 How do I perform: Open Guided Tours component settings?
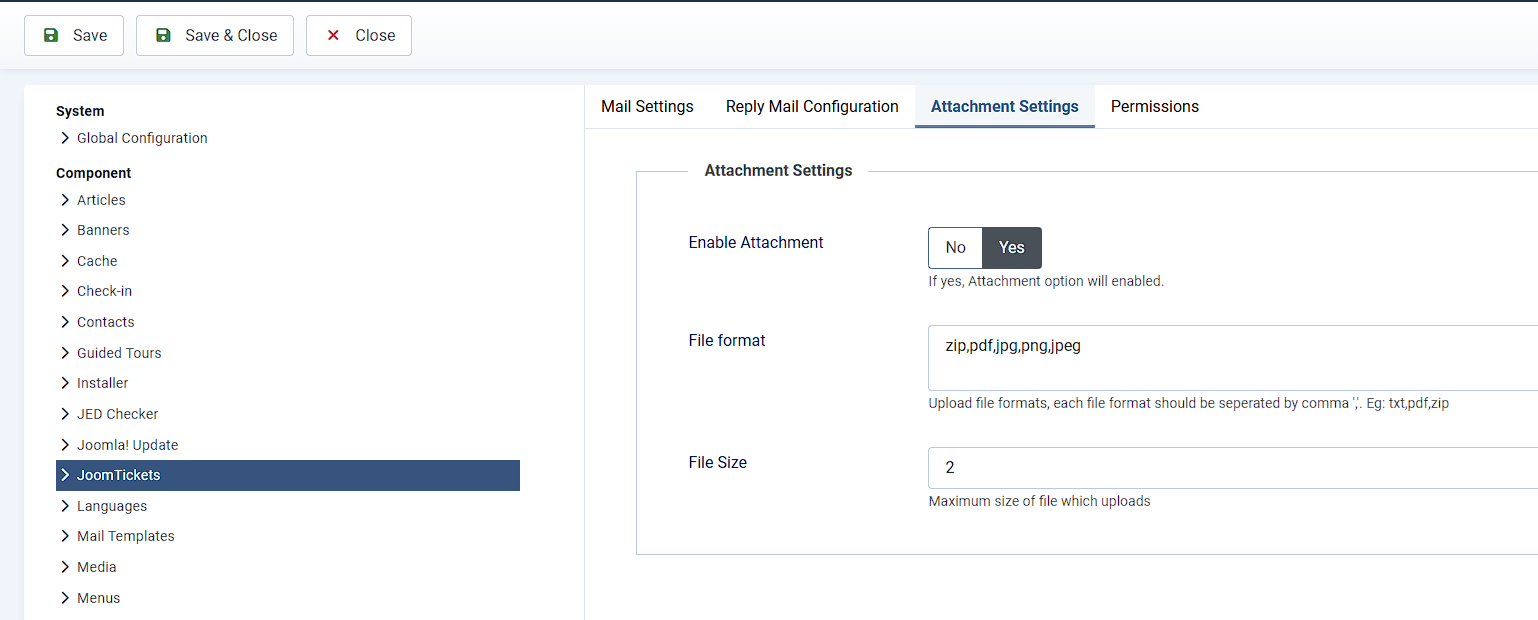click(x=119, y=353)
